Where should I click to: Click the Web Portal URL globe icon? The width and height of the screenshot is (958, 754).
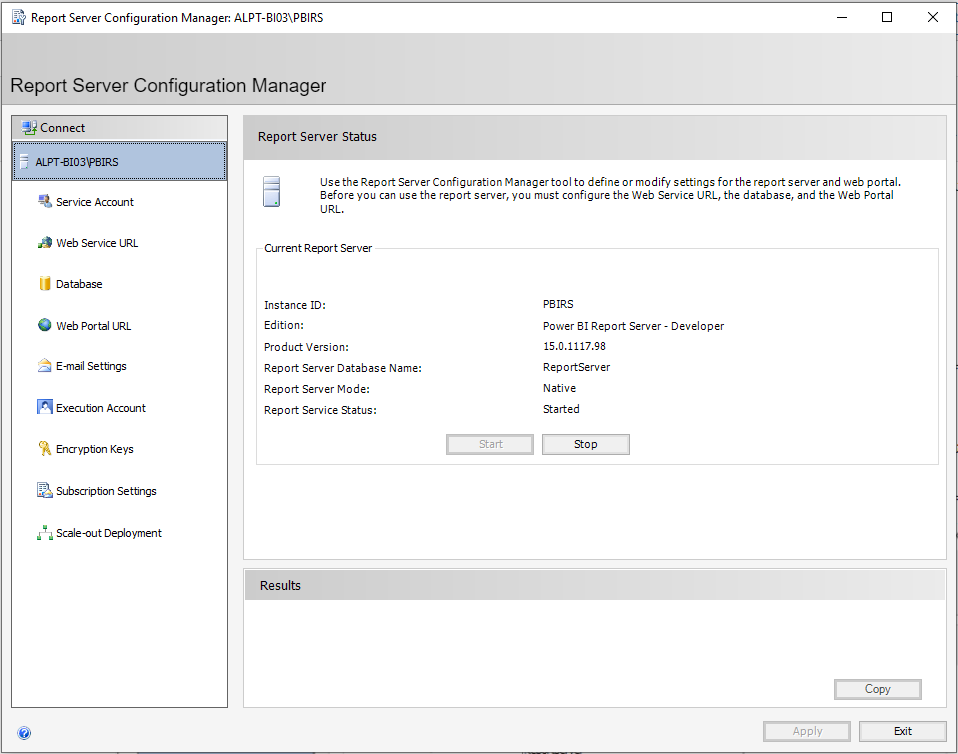pyautogui.click(x=44, y=325)
